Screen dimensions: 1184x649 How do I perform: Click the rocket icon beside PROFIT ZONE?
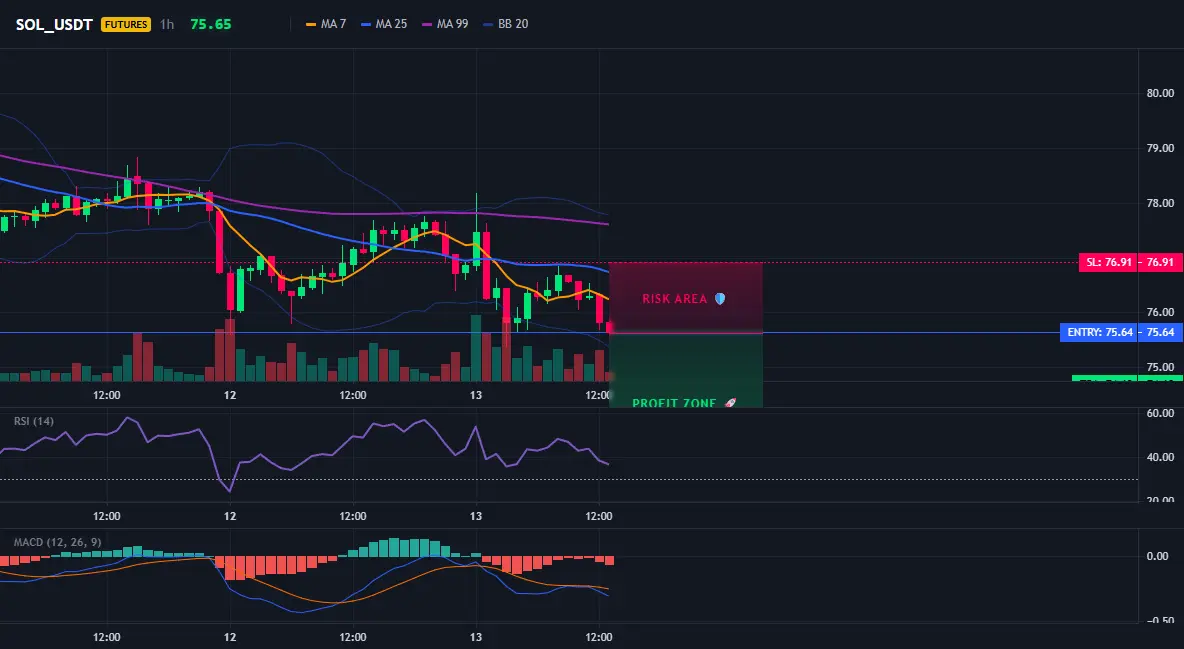click(x=729, y=403)
